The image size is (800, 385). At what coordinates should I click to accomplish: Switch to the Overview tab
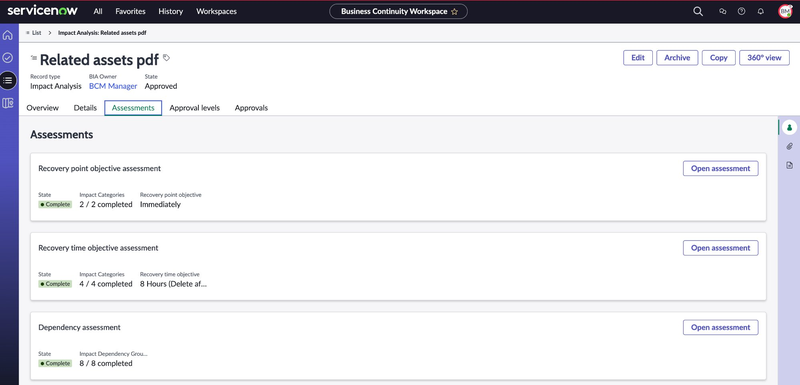point(42,108)
